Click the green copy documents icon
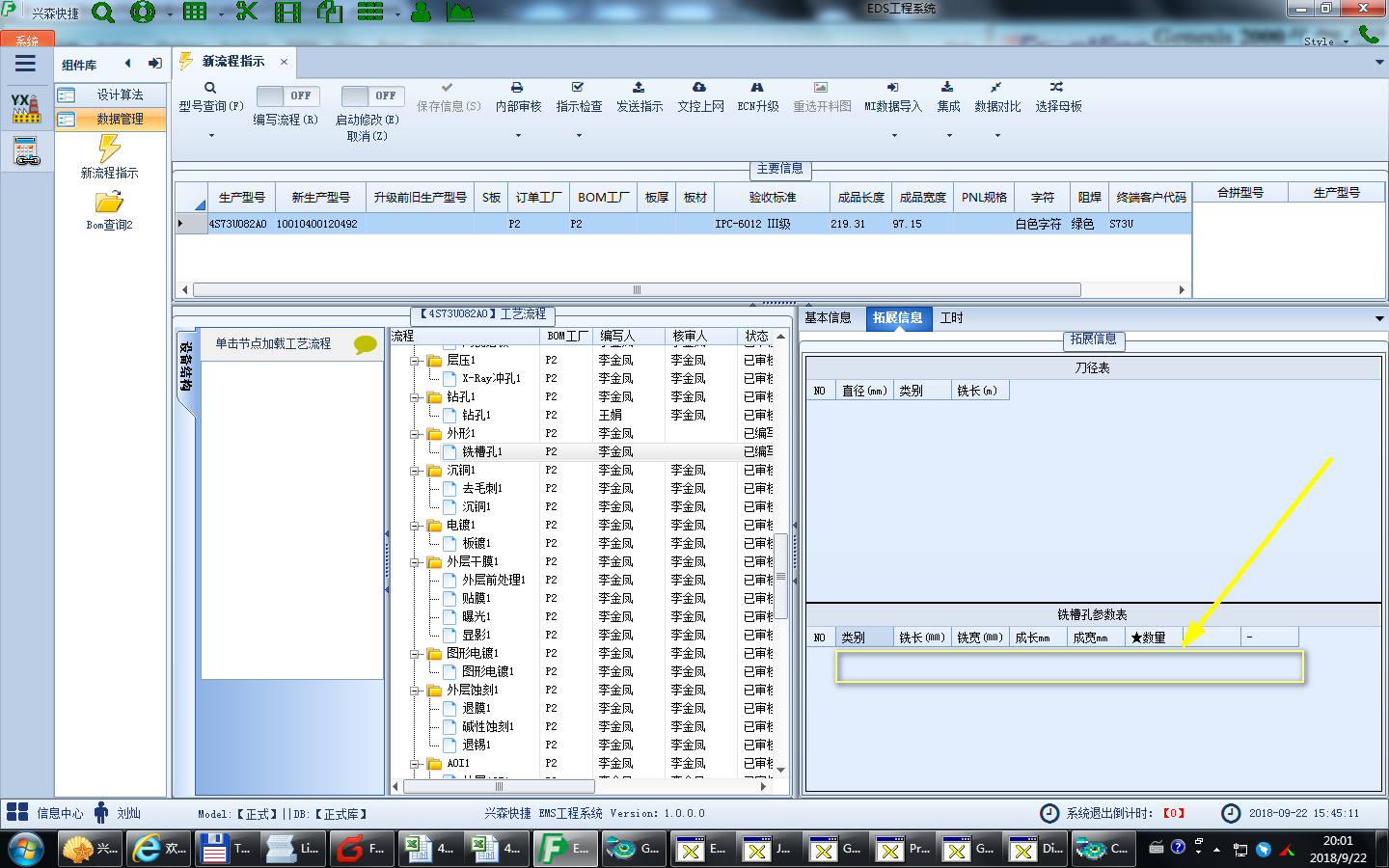1389x868 pixels. pos(330,13)
